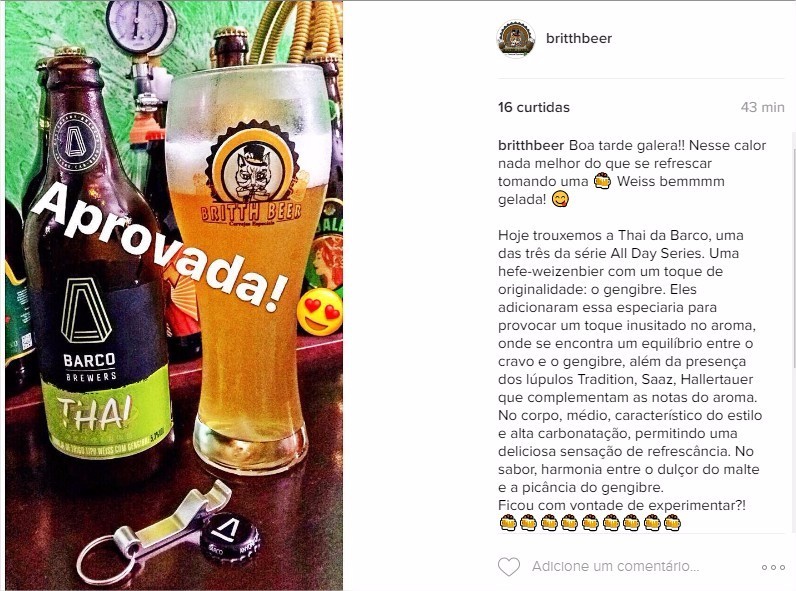
Task: Click the heart-eyes emoji sticker on photo
Action: click(320, 312)
